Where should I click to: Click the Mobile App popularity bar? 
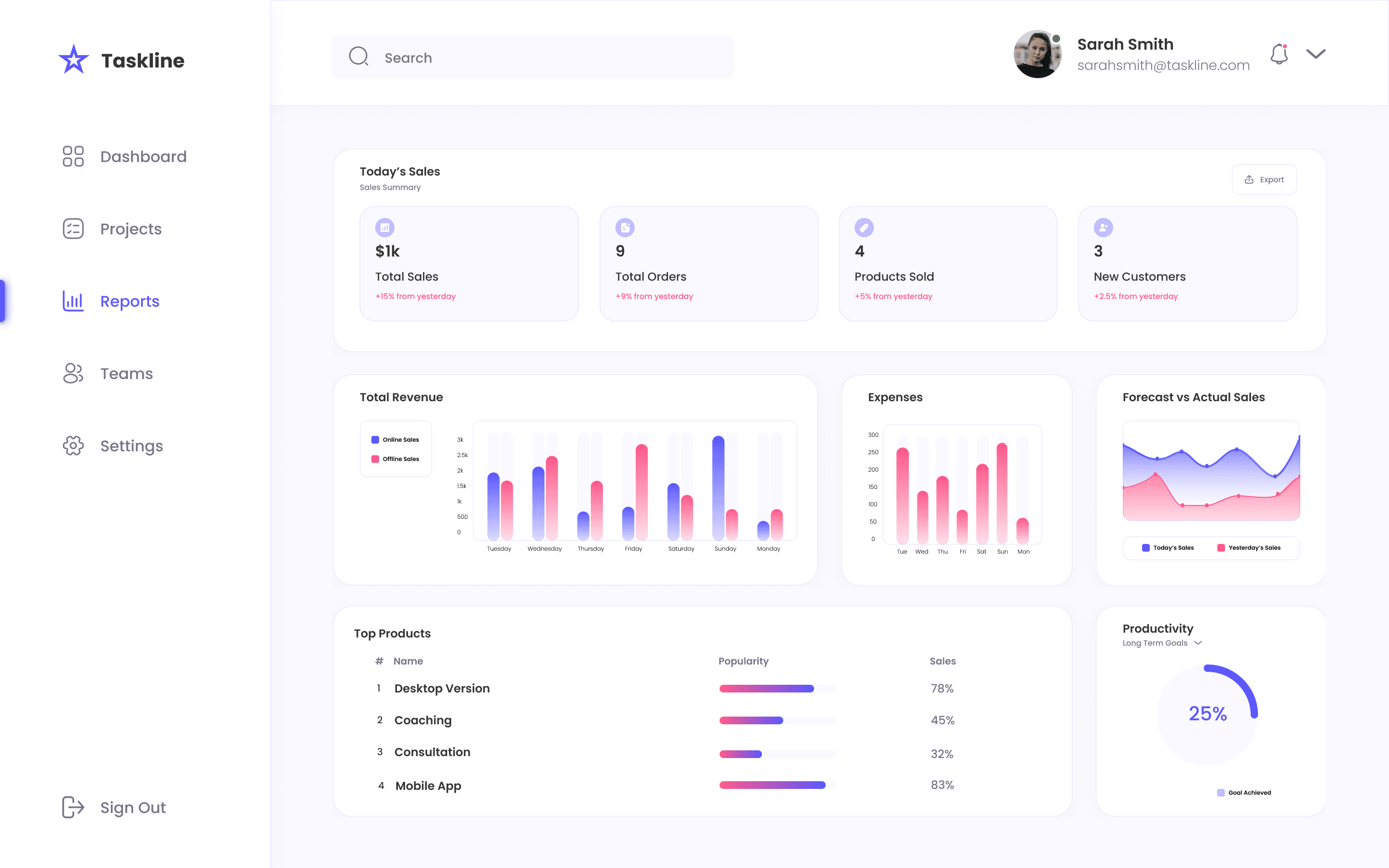(773, 785)
